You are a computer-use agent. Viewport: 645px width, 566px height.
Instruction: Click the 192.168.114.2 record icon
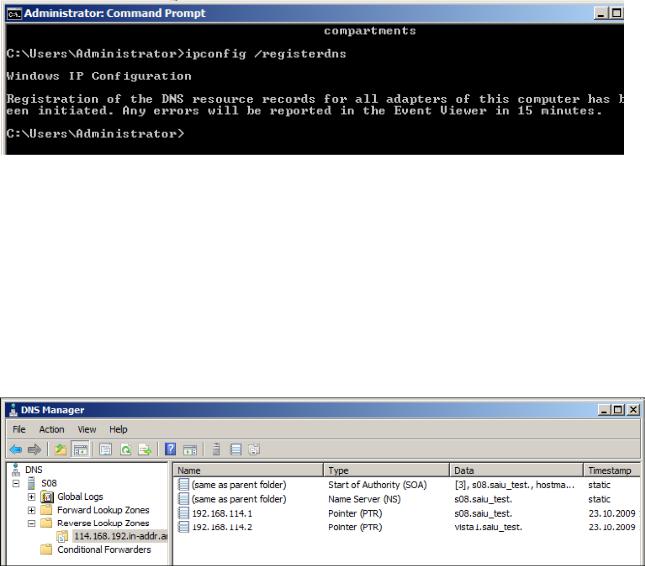(x=183, y=527)
